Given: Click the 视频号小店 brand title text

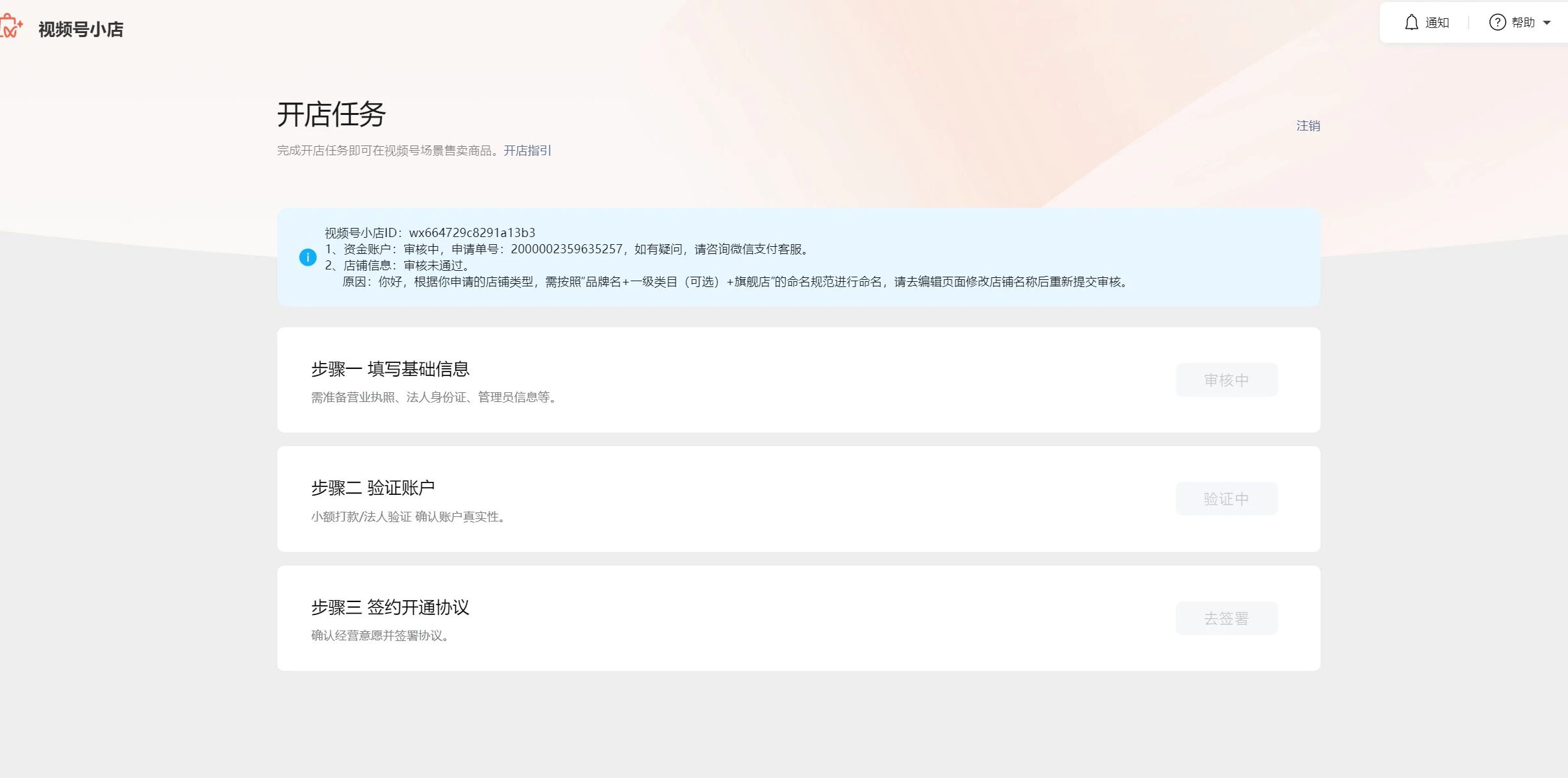Looking at the screenshot, I should (x=81, y=29).
